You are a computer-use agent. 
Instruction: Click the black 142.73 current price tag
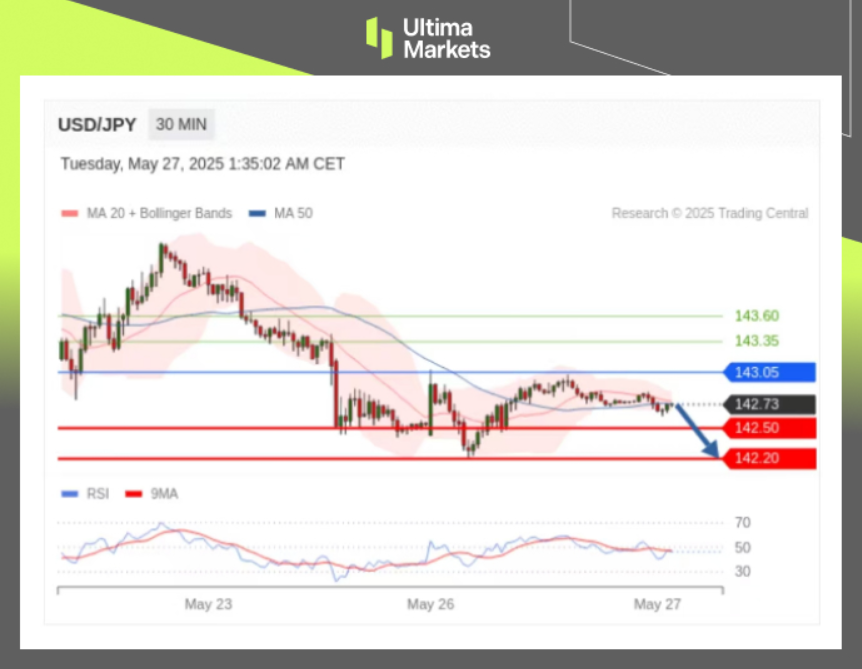pos(769,405)
